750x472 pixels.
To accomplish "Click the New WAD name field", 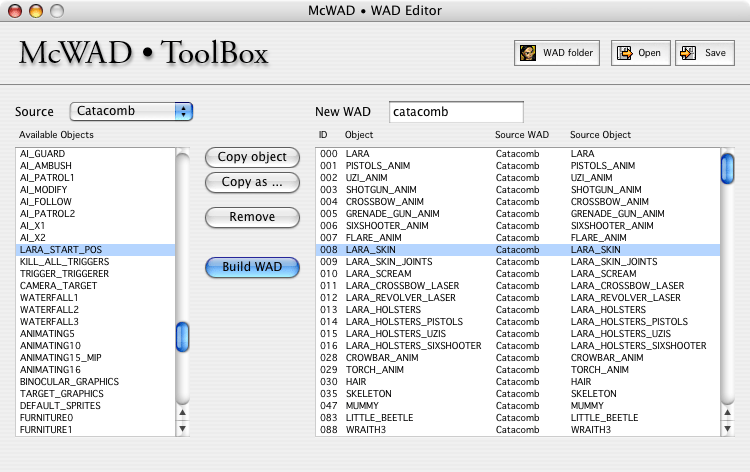I will click(x=455, y=112).
